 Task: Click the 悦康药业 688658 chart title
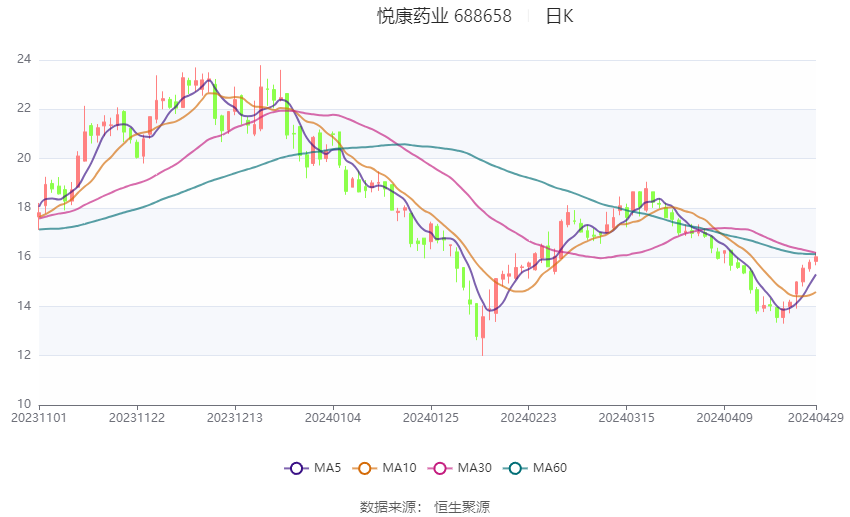click(x=444, y=16)
